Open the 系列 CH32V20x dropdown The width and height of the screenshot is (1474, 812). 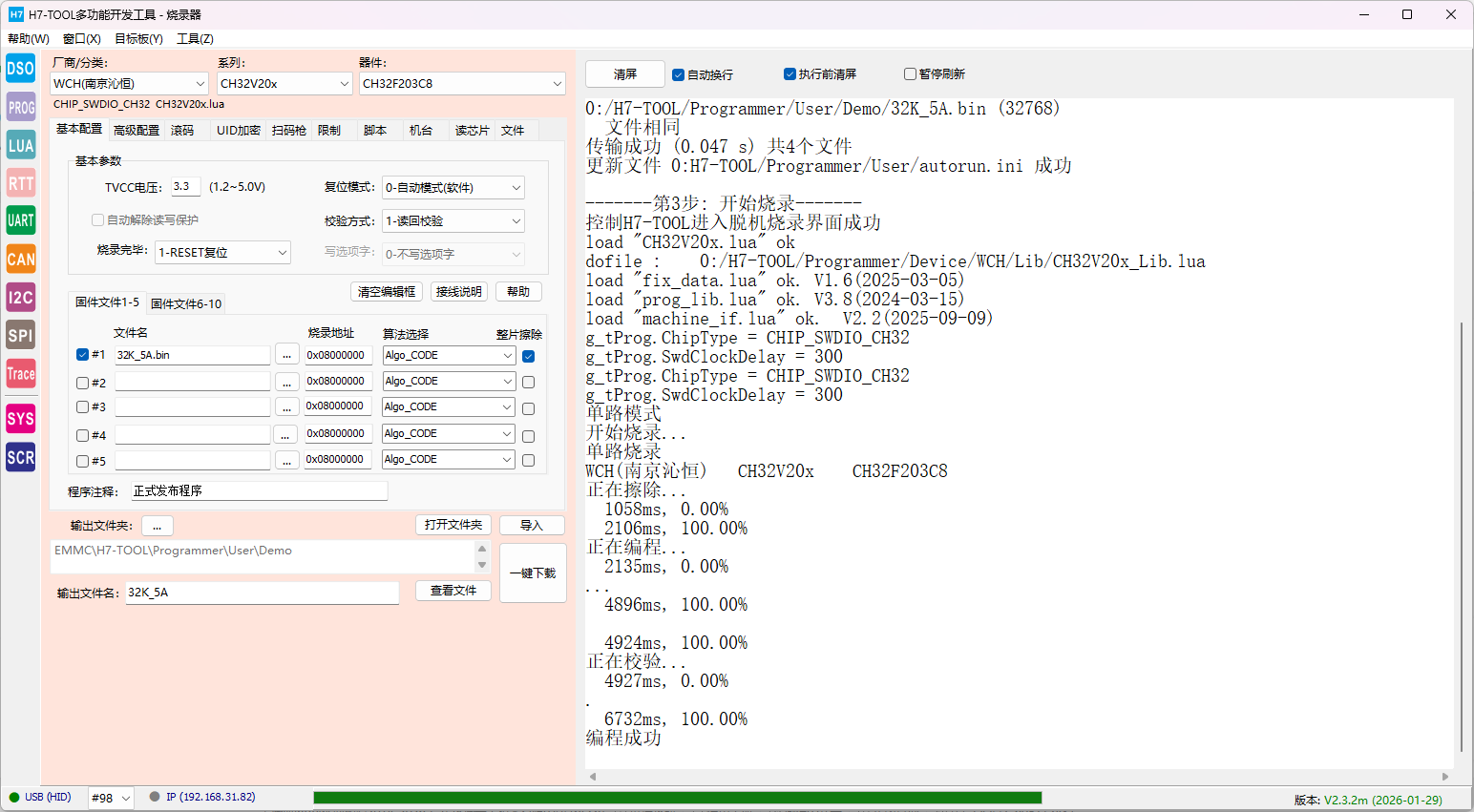point(284,84)
